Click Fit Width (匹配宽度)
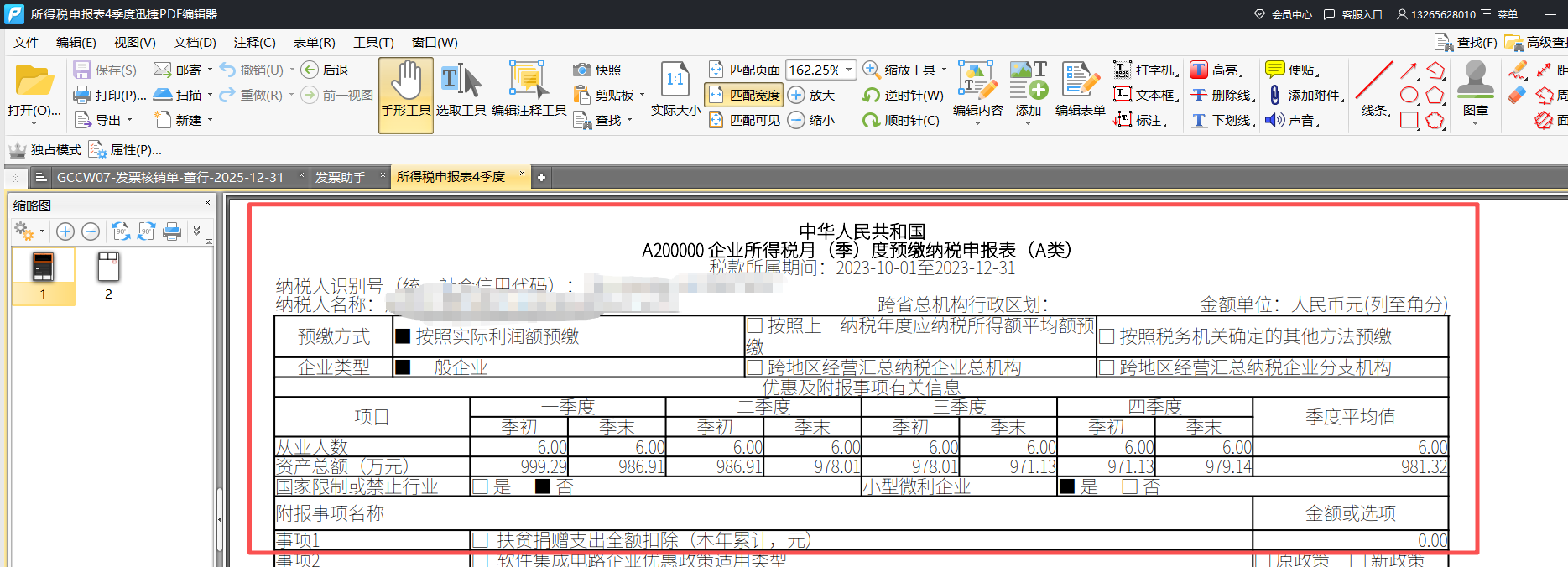 [x=744, y=95]
